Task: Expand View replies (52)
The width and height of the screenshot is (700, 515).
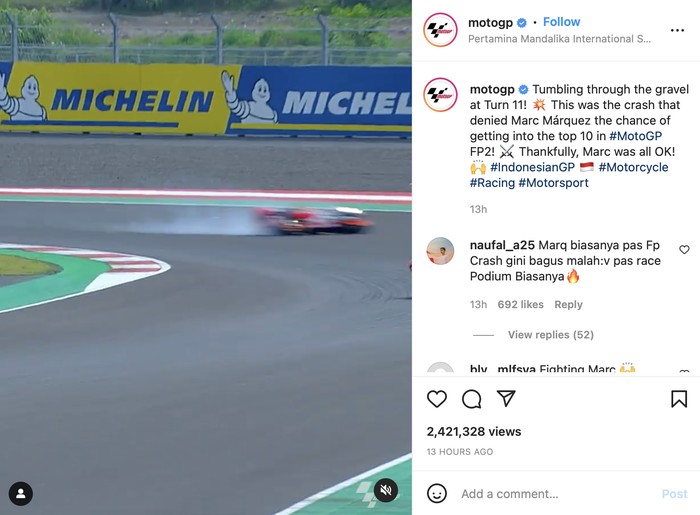Action: pyautogui.click(x=550, y=335)
